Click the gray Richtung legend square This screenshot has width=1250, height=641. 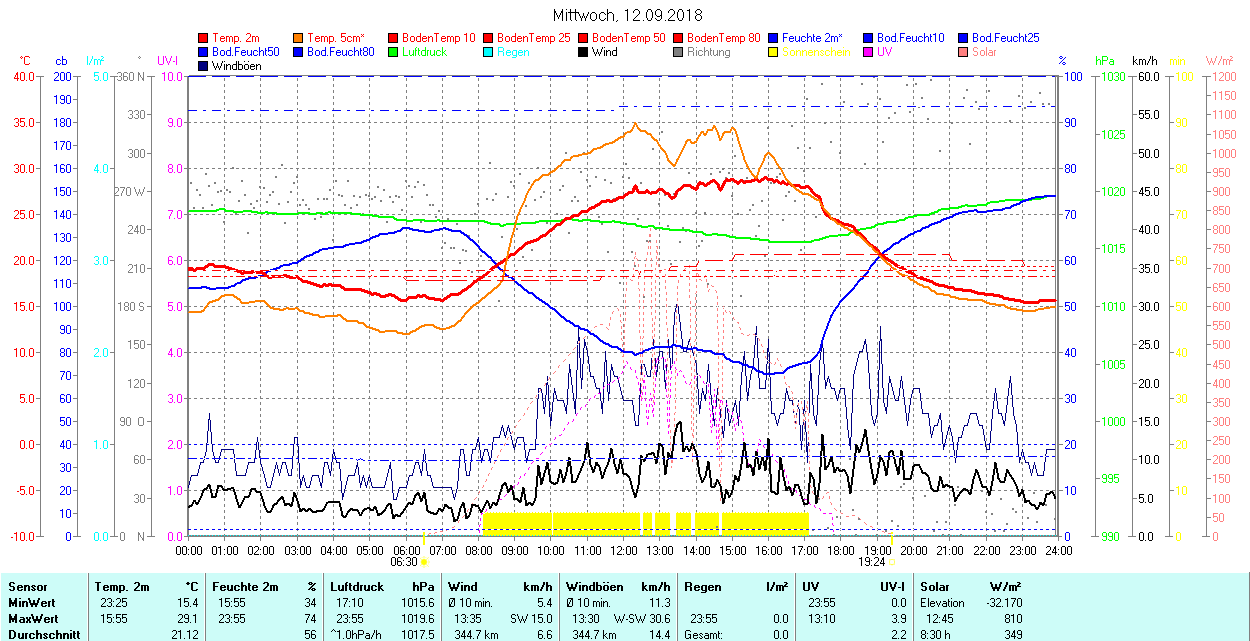[678, 52]
